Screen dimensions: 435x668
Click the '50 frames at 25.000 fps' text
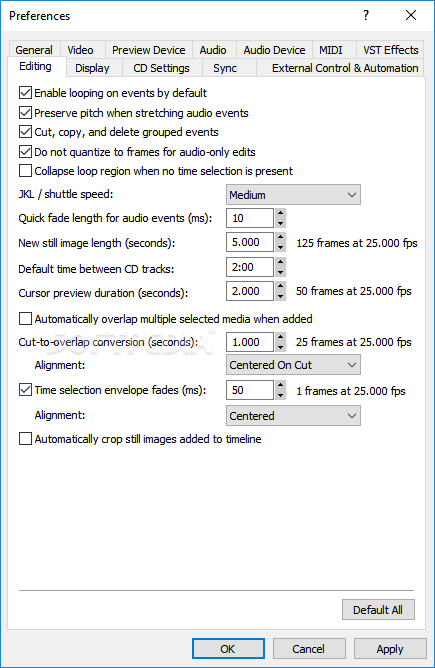coord(354,291)
